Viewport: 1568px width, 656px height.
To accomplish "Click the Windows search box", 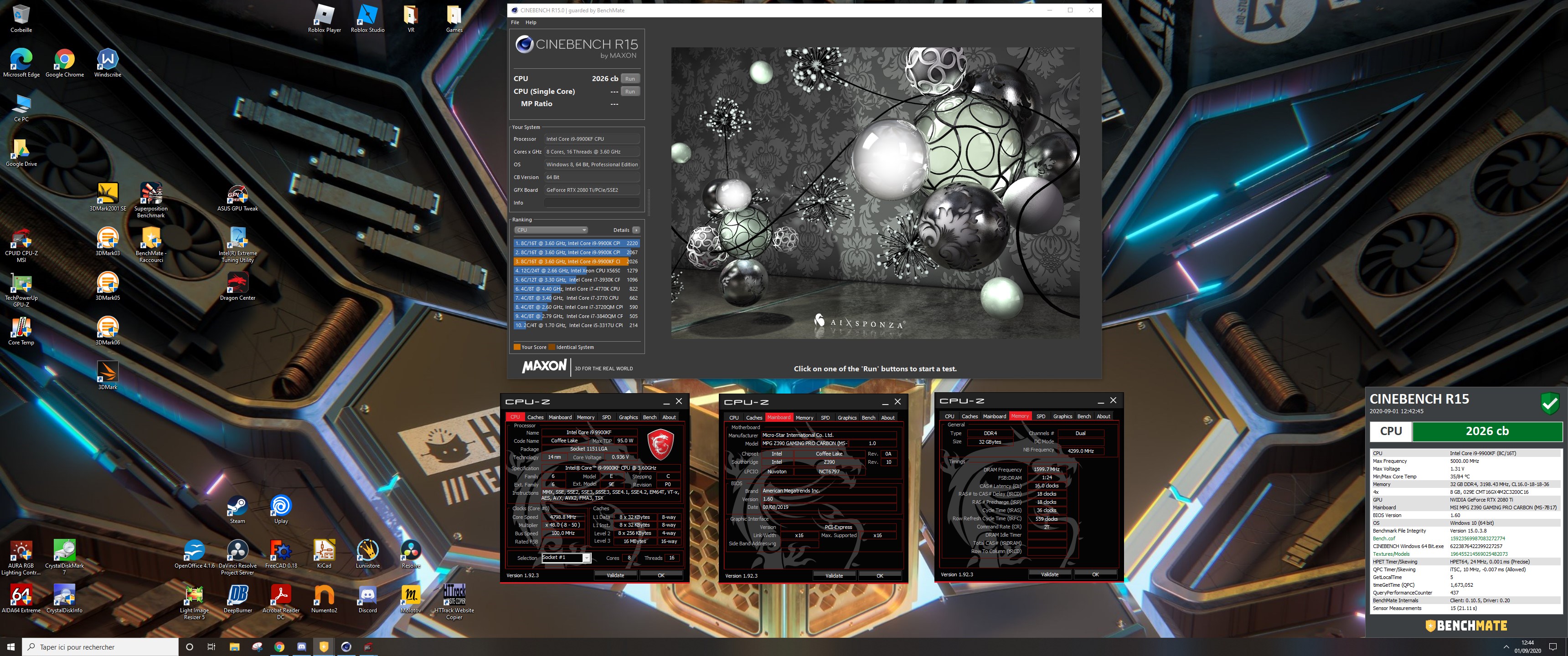I will pyautogui.click(x=100, y=647).
